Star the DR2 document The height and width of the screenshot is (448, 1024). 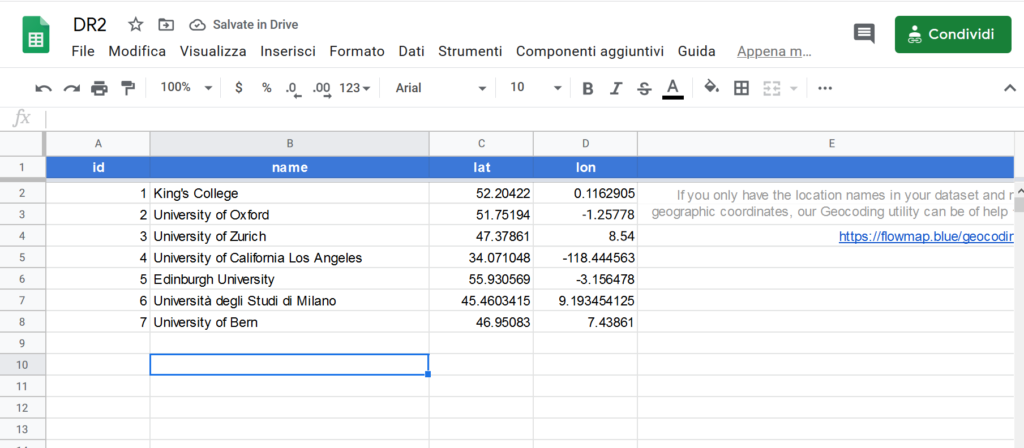pos(136,24)
